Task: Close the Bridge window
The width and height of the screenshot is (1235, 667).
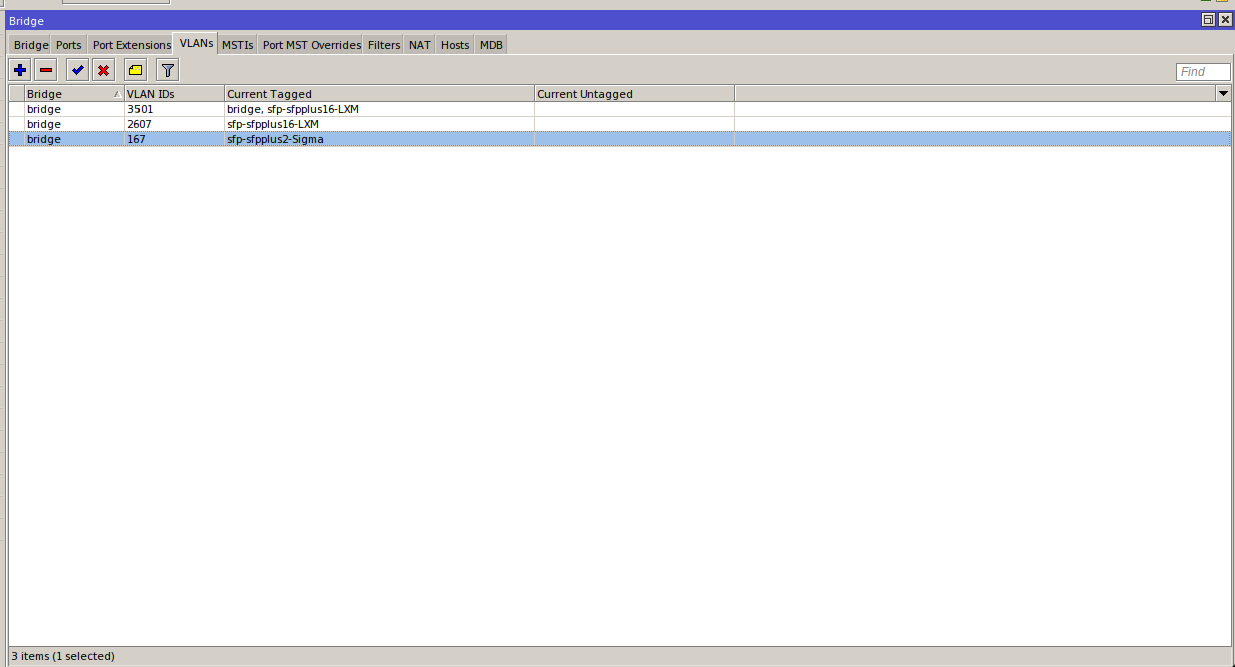Action: coord(1224,20)
